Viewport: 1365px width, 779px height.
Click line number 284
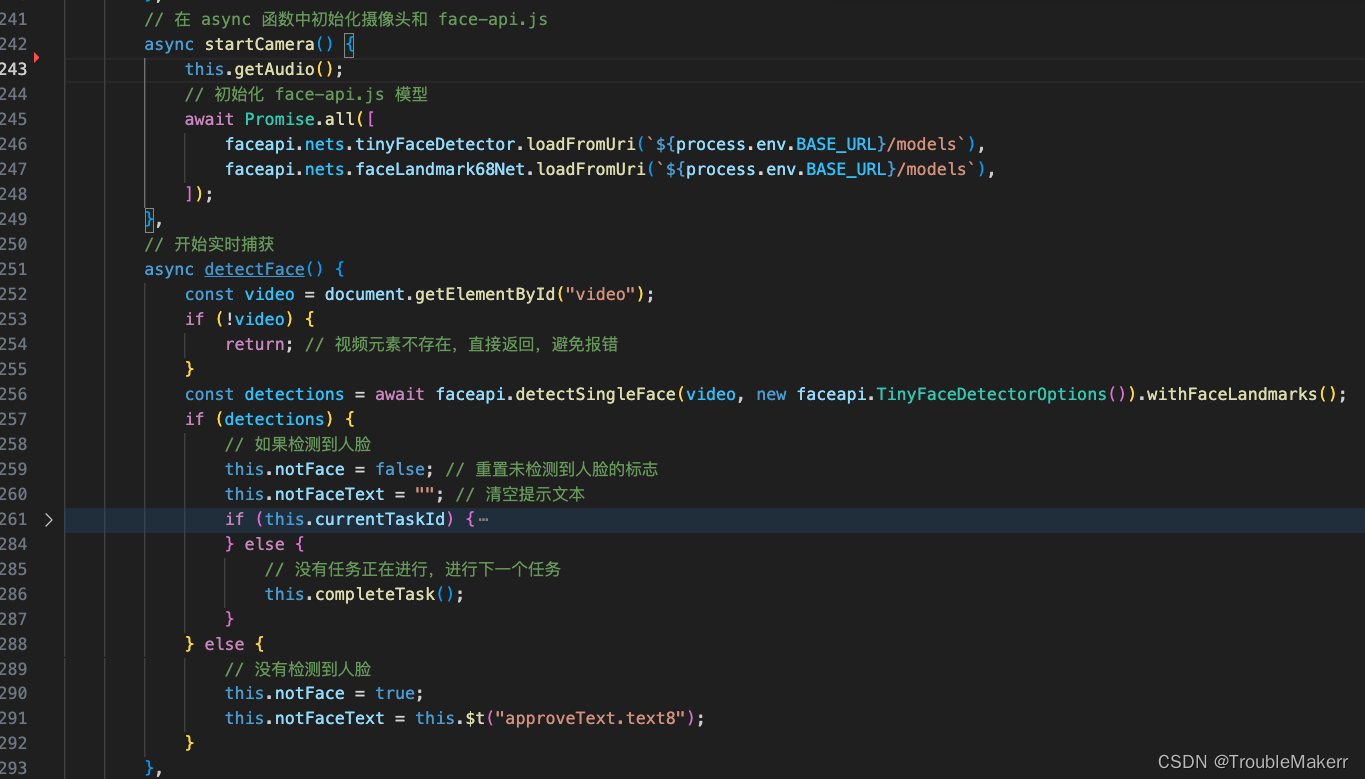(14, 544)
